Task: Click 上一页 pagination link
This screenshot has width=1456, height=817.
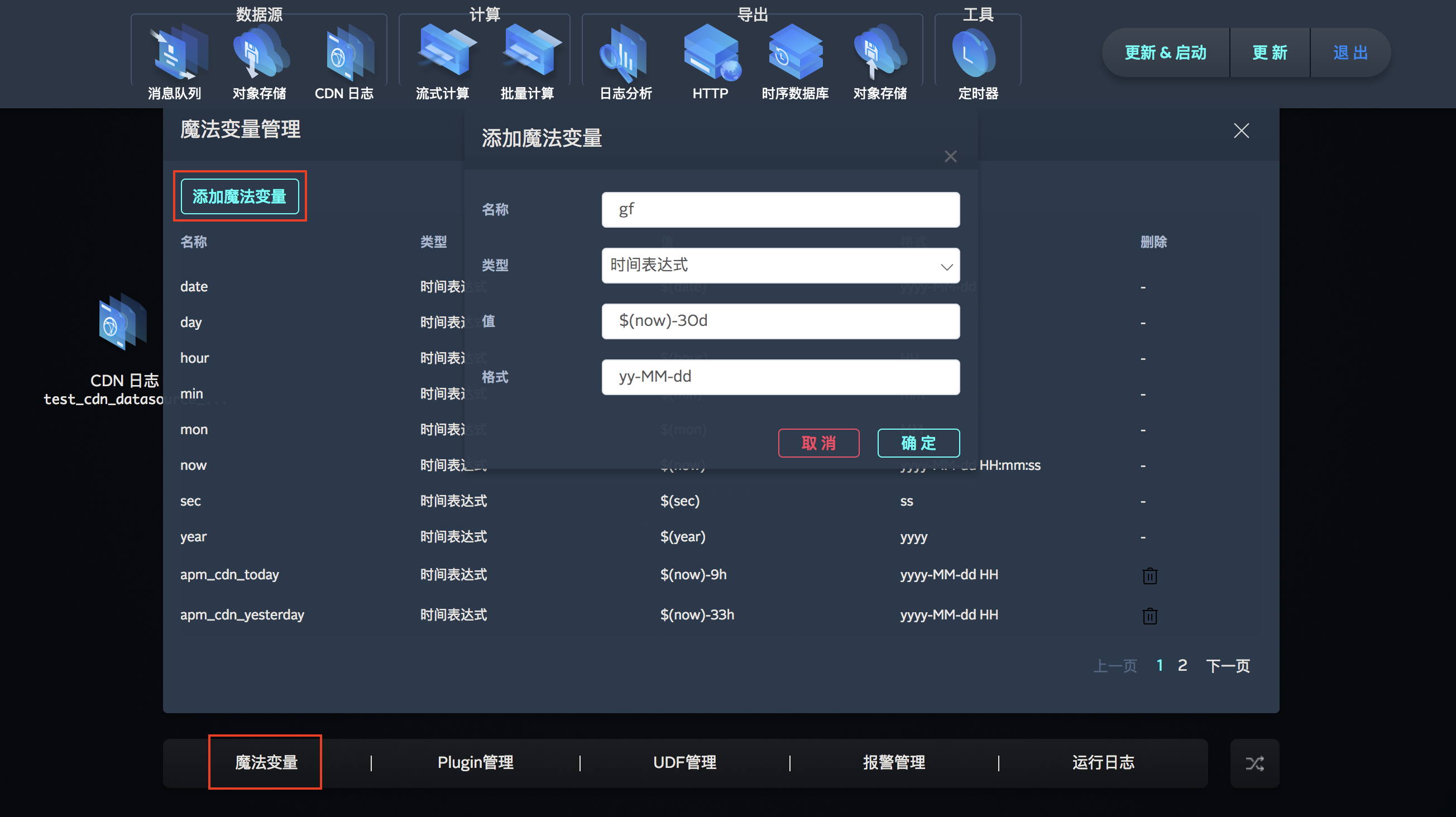Action: click(x=1115, y=666)
